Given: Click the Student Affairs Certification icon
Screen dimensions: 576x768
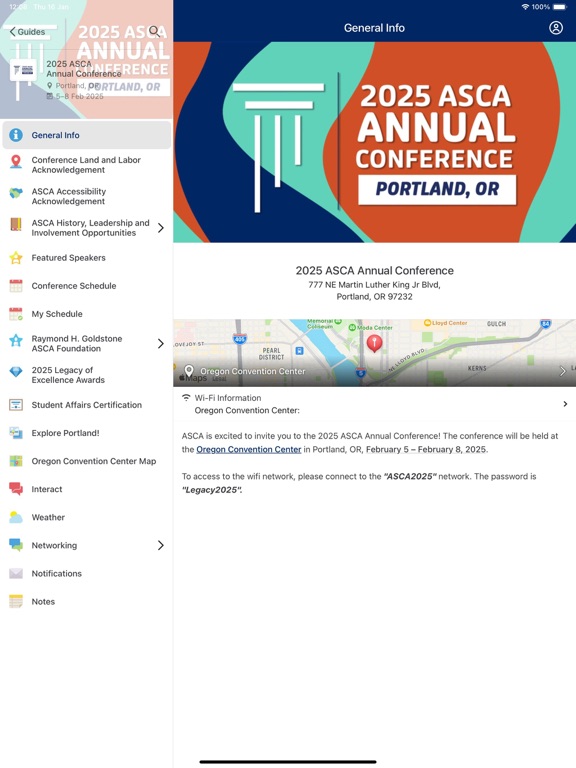Looking at the screenshot, I should (16, 405).
